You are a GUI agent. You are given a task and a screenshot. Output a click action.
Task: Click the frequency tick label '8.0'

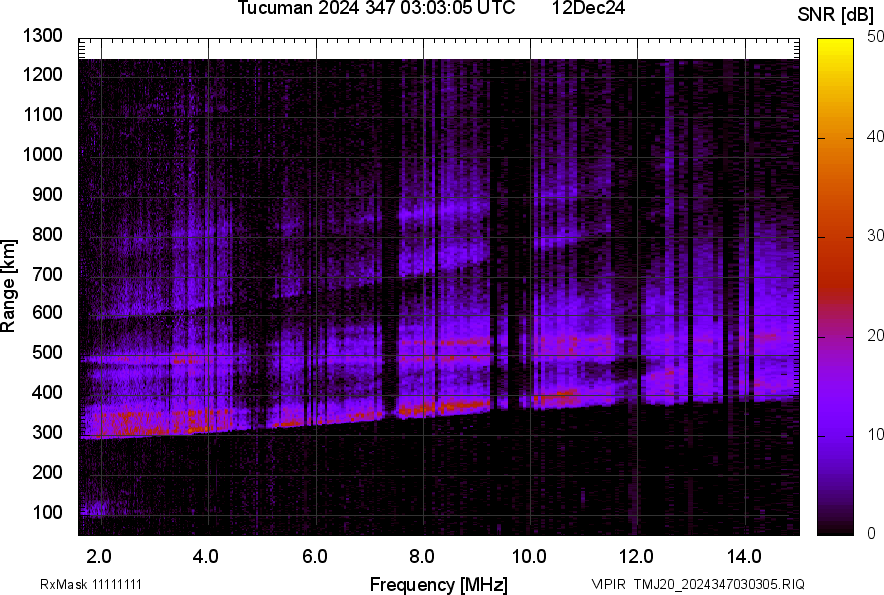click(422, 557)
